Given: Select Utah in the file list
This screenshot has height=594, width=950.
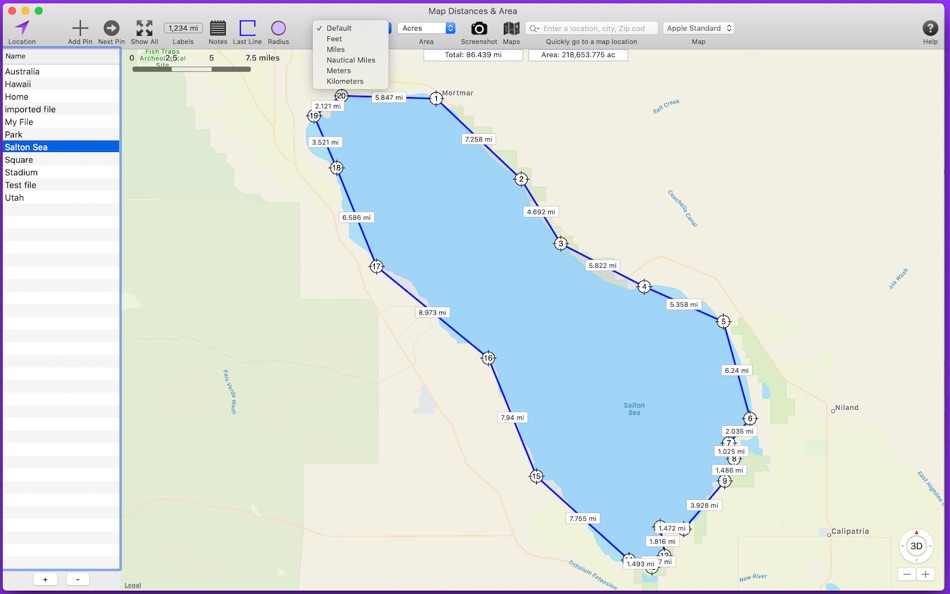Looking at the screenshot, I should click(x=61, y=198).
